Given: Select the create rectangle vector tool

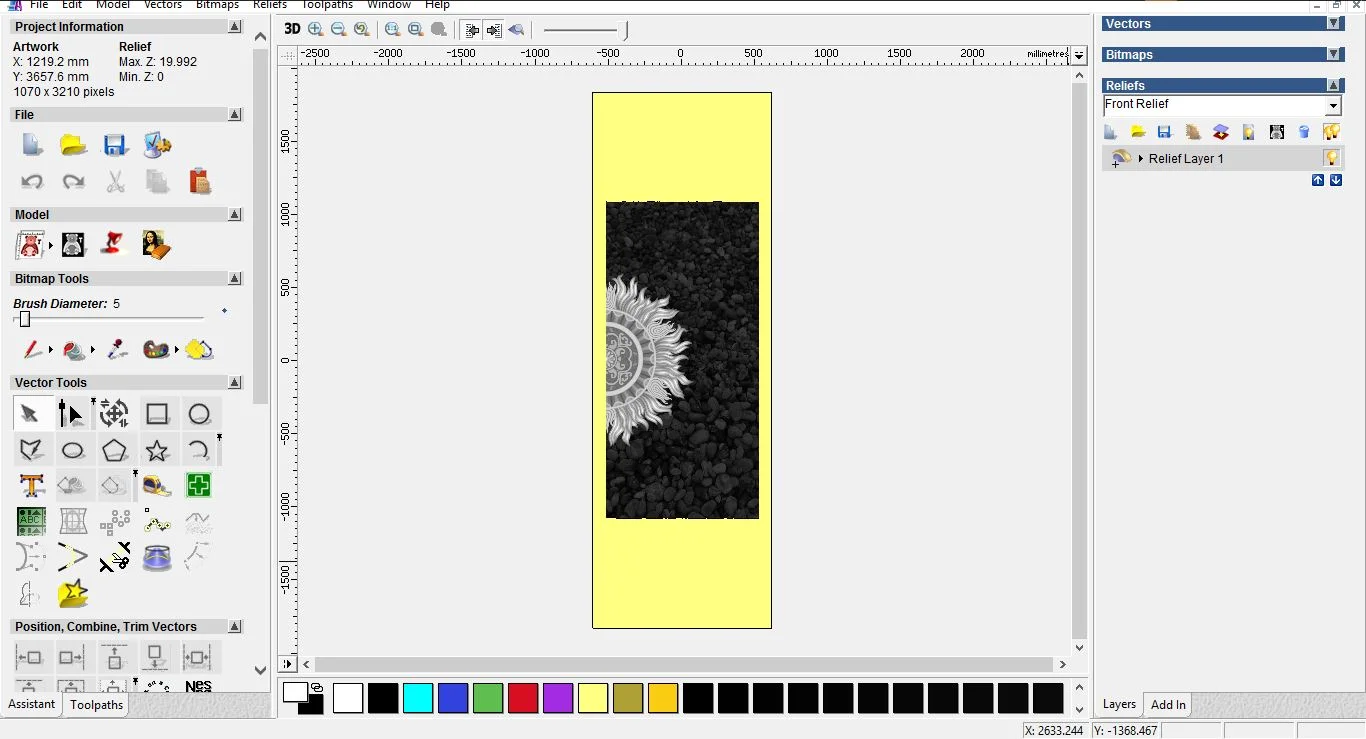Looking at the screenshot, I should tap(157, 414).
